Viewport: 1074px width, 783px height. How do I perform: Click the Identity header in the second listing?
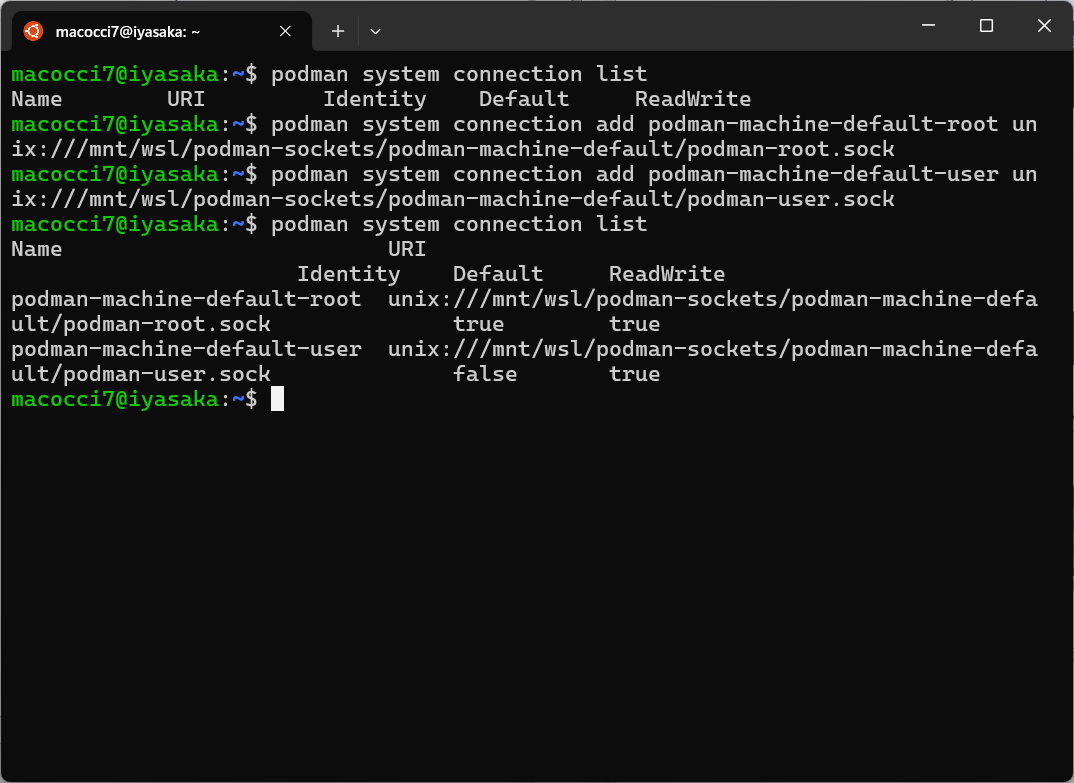coord(348,274)
